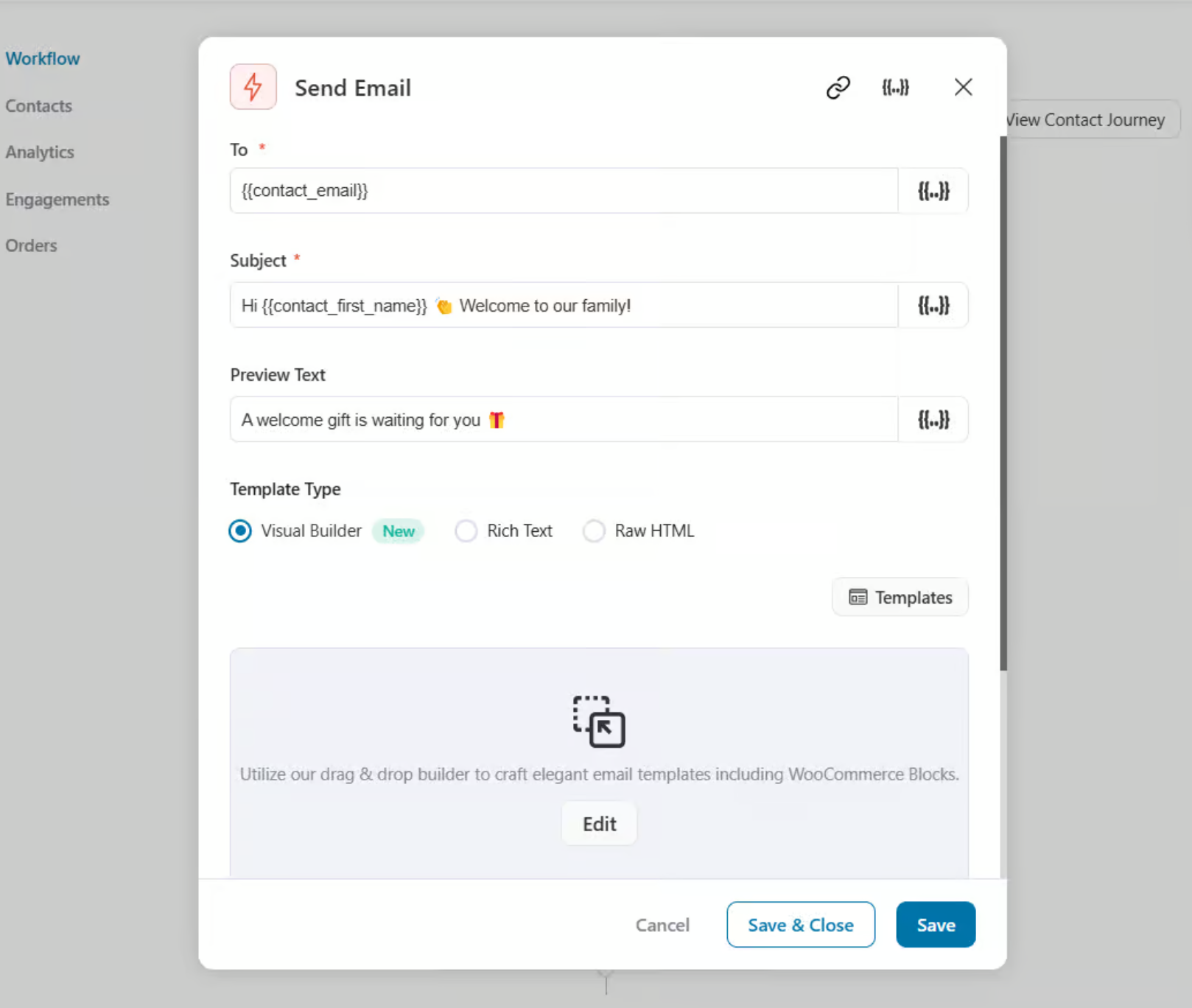The width and height of the screenshot is (1192, 1008).
Task: Open the Analytics section in sidebar
Action: (x=40, y=152)
